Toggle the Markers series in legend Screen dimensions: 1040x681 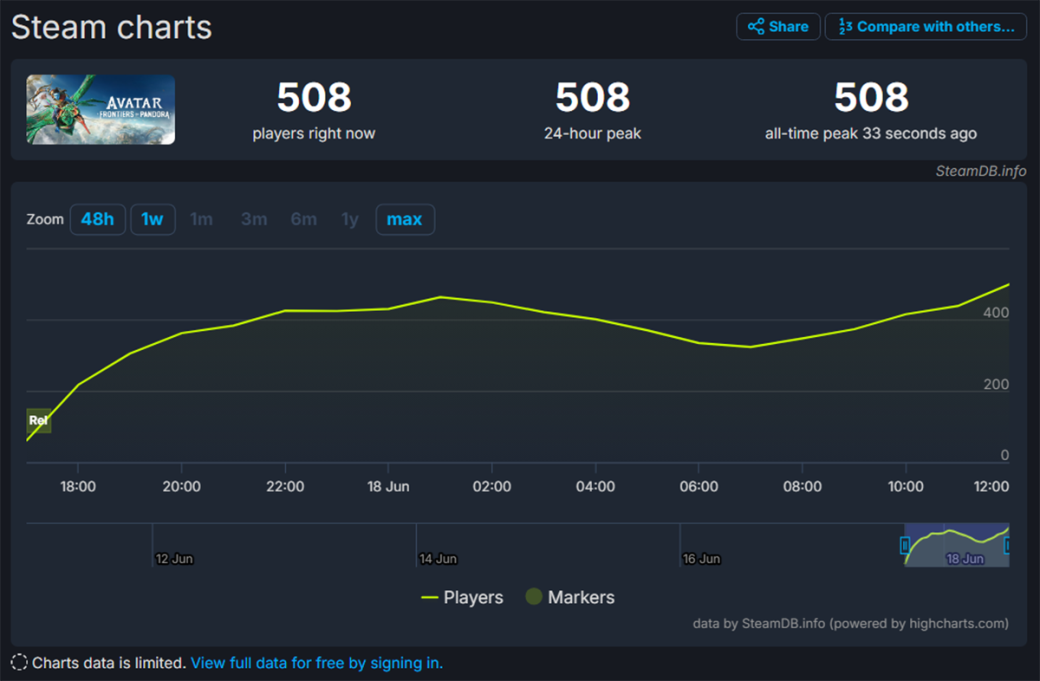click(570, 597)
